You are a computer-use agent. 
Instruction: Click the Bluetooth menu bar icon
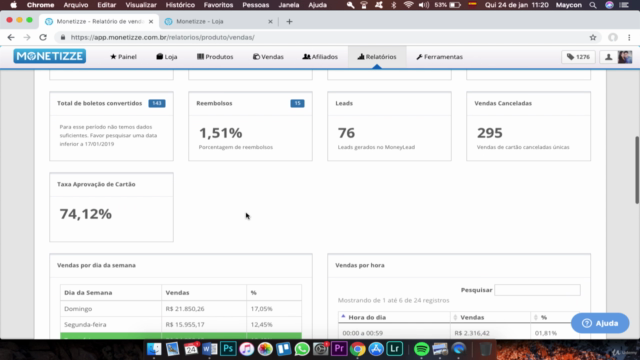click(394, 5)
